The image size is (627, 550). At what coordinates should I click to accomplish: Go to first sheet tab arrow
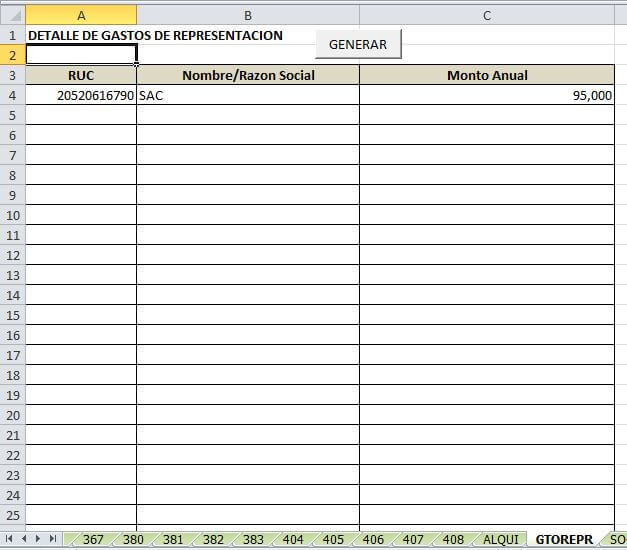[10, 539]
